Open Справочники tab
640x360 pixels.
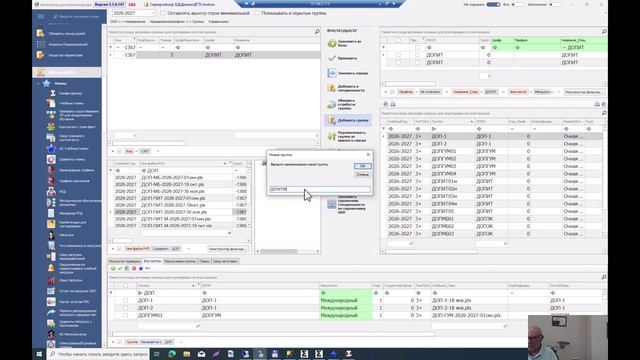pos(218,22)
